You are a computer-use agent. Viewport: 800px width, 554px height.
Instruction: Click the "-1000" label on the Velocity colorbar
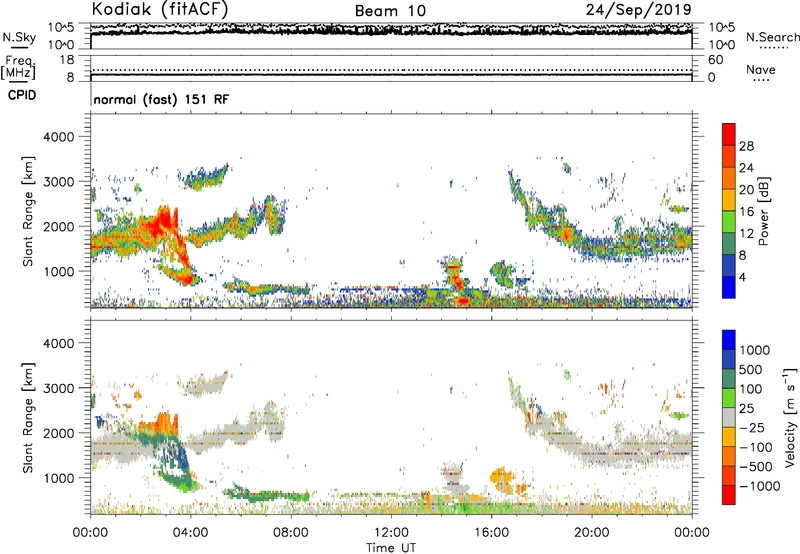[760, 486]
